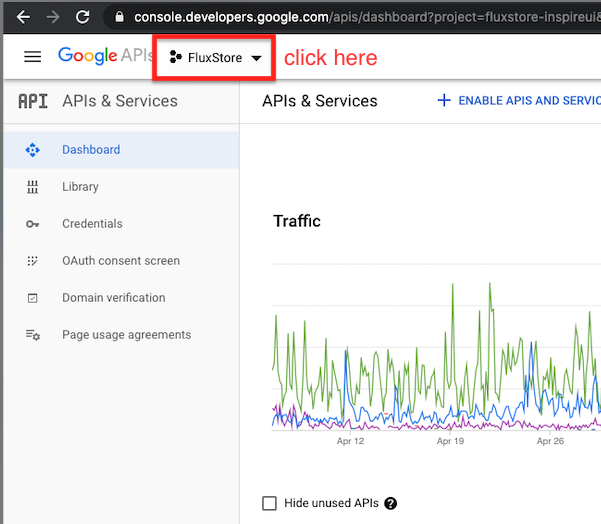
Task: Click the Library grid icon
Action: [x=33, y=187]
